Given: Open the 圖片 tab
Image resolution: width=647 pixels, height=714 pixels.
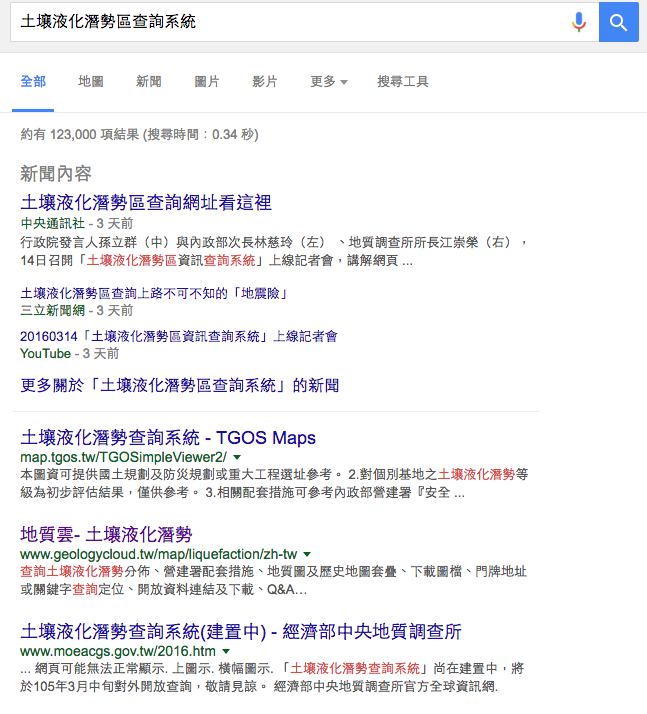Looking at the screenshot, I should coord(207,82).
